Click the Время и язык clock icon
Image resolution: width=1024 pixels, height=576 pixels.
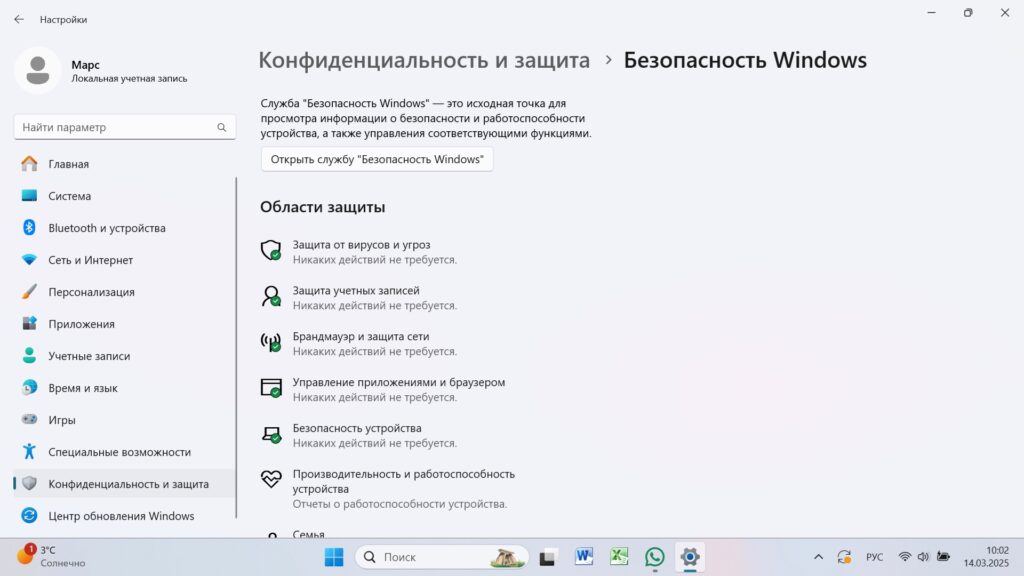coord(29,388)
